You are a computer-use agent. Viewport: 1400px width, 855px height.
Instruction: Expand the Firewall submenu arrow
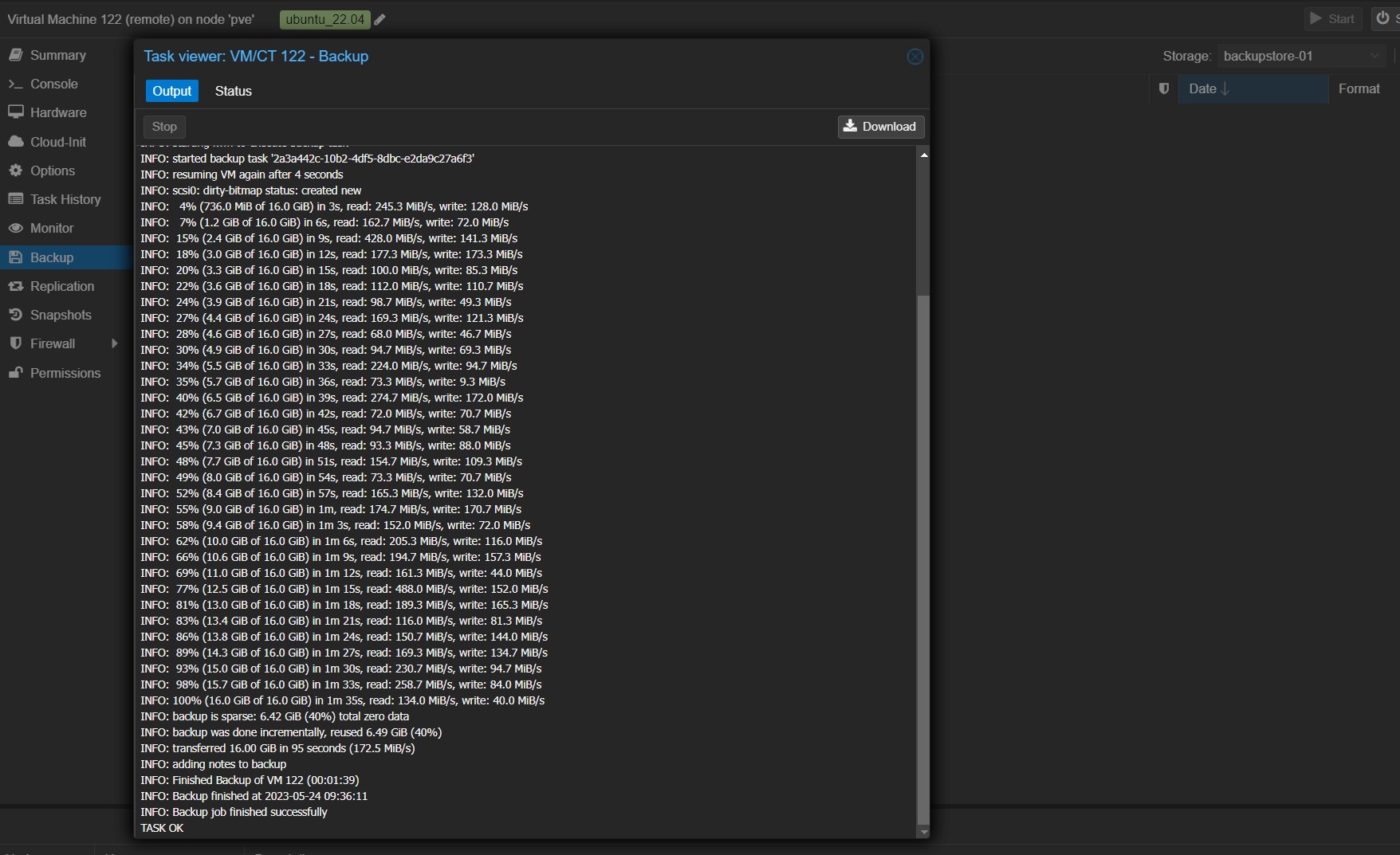point(115,343)
